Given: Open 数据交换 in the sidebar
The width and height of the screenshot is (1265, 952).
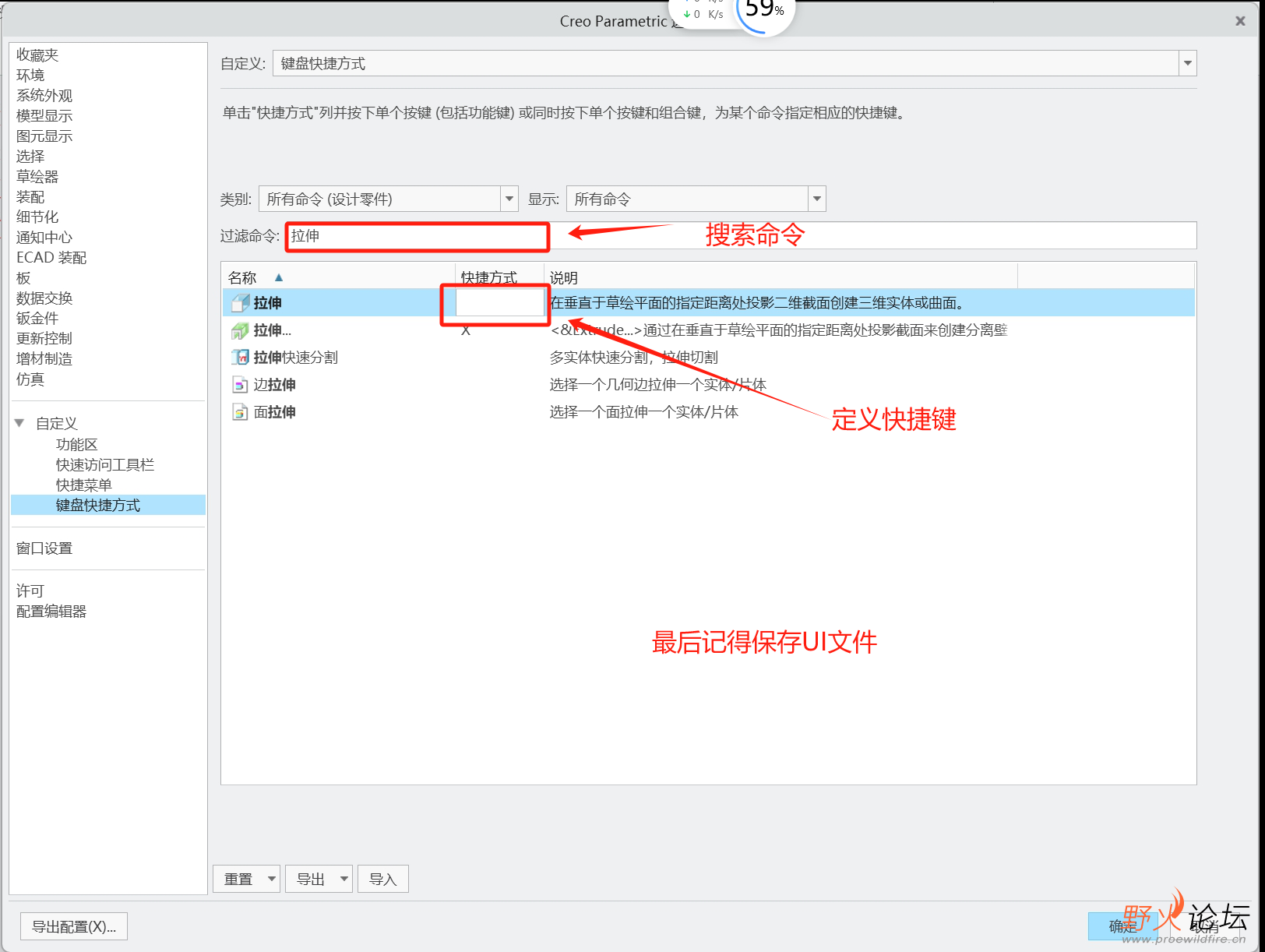Looking at the screenshot, I should click(44, 298).
